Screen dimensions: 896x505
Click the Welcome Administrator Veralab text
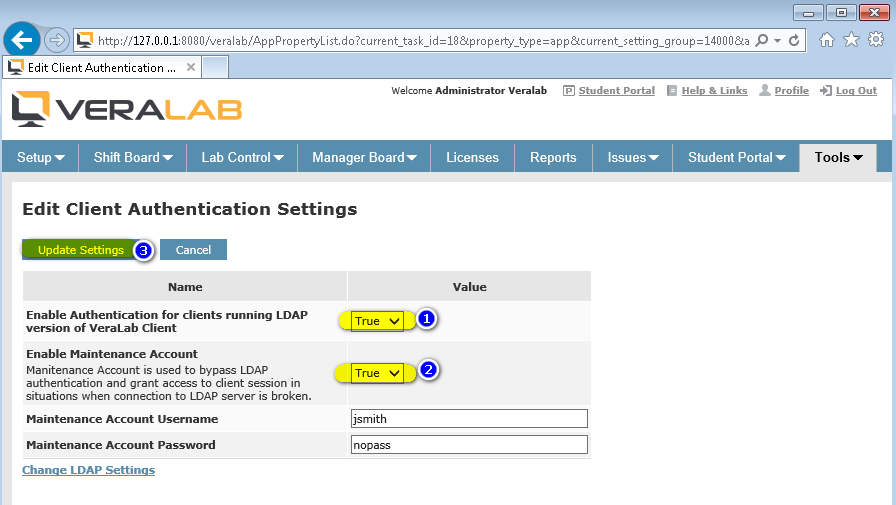(469, 91)
